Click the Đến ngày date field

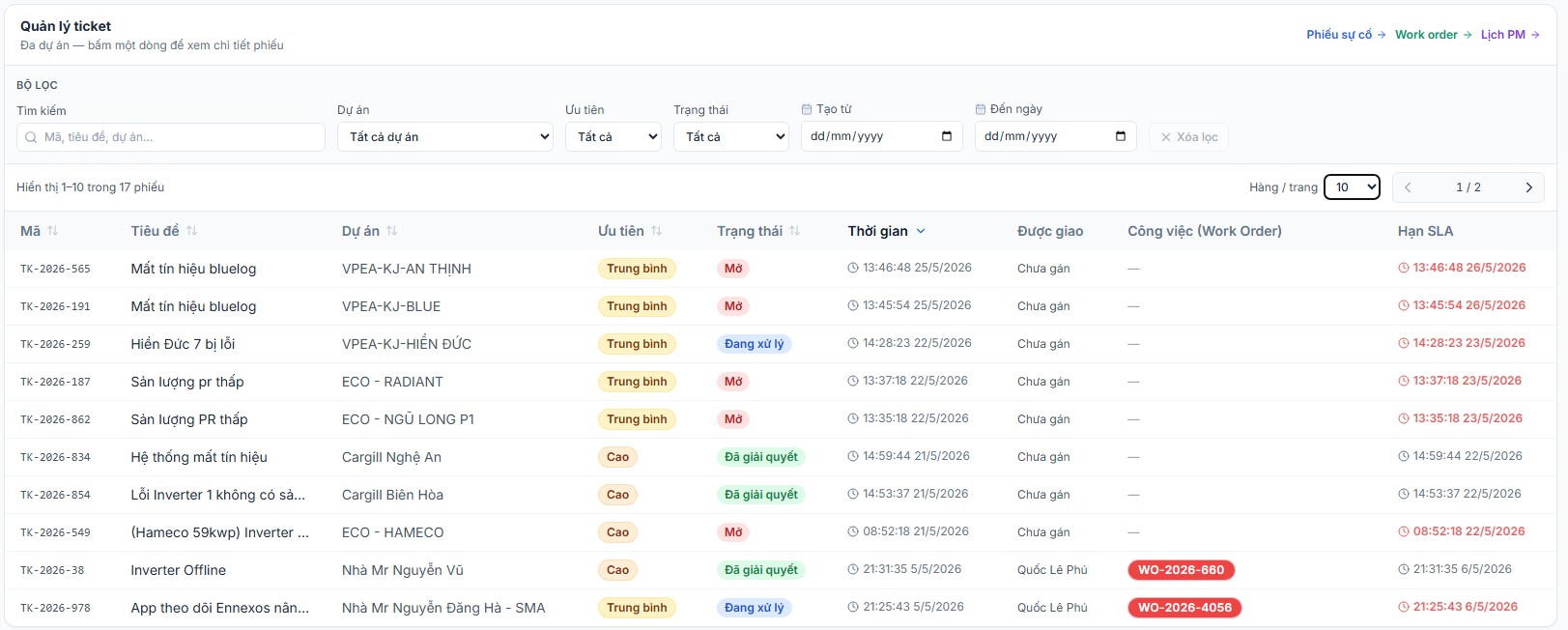pos(1055,136)
